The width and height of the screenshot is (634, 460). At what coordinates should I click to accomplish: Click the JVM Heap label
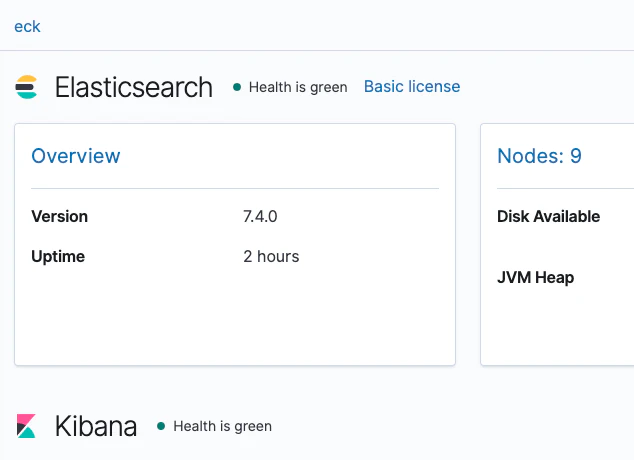[535, 278]
